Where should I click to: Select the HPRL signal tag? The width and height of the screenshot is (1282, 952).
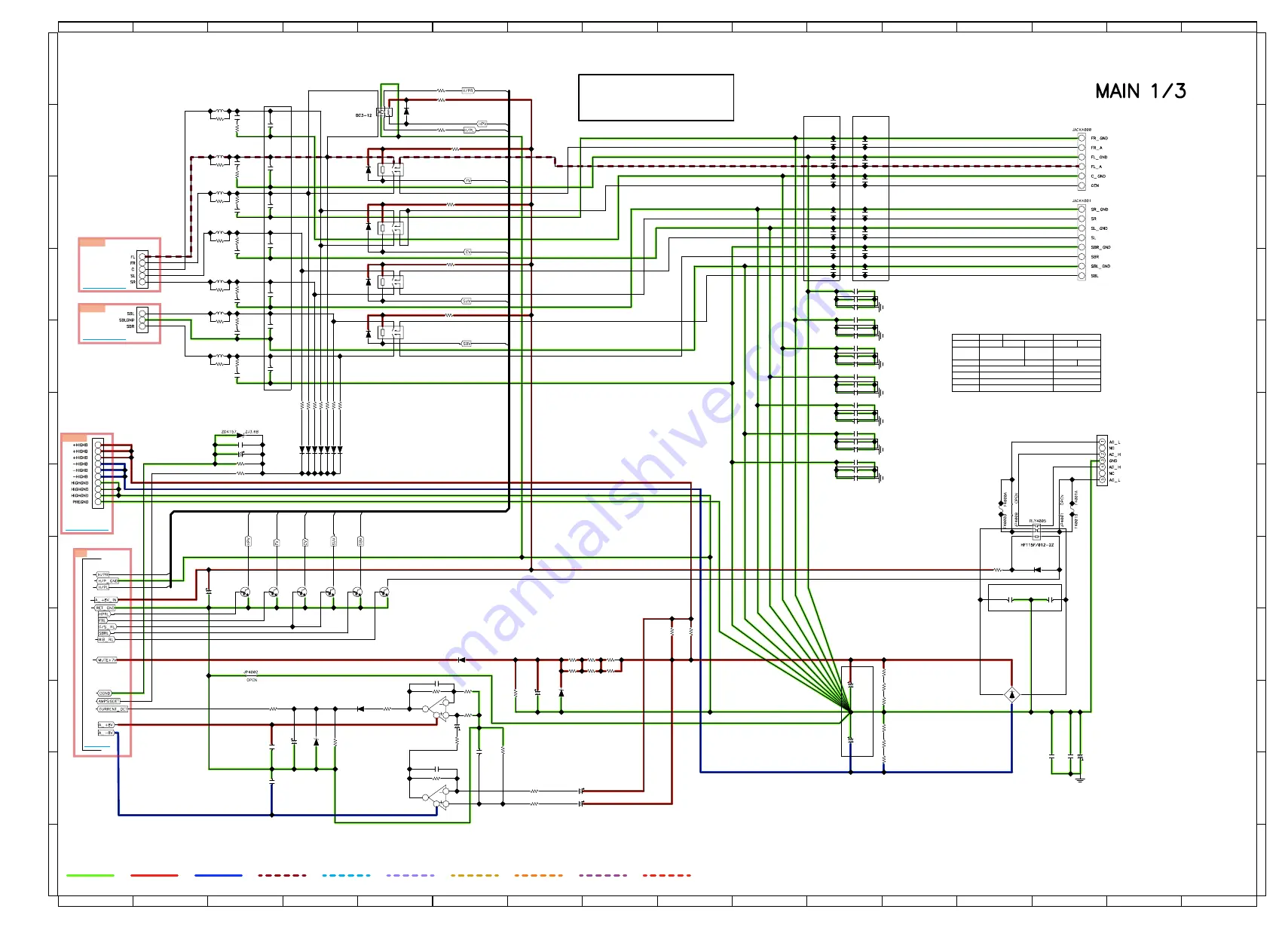104,614
